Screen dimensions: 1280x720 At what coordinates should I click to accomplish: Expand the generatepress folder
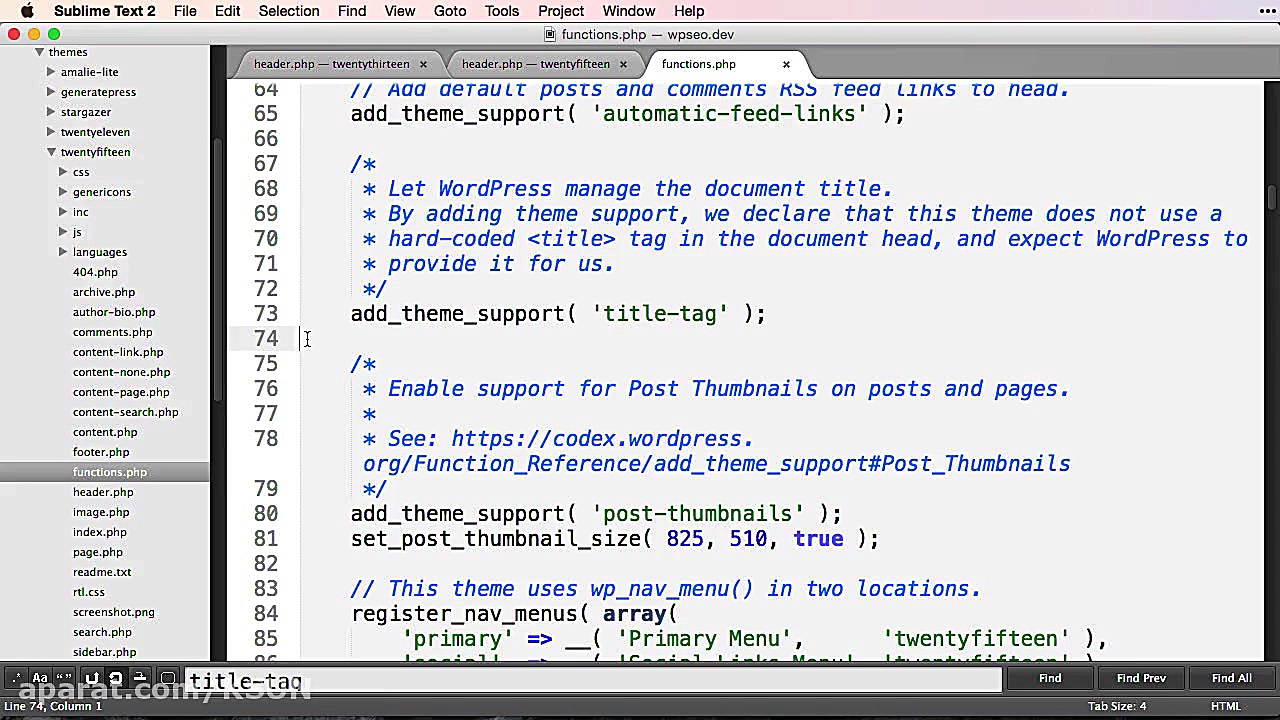point(51,92)
